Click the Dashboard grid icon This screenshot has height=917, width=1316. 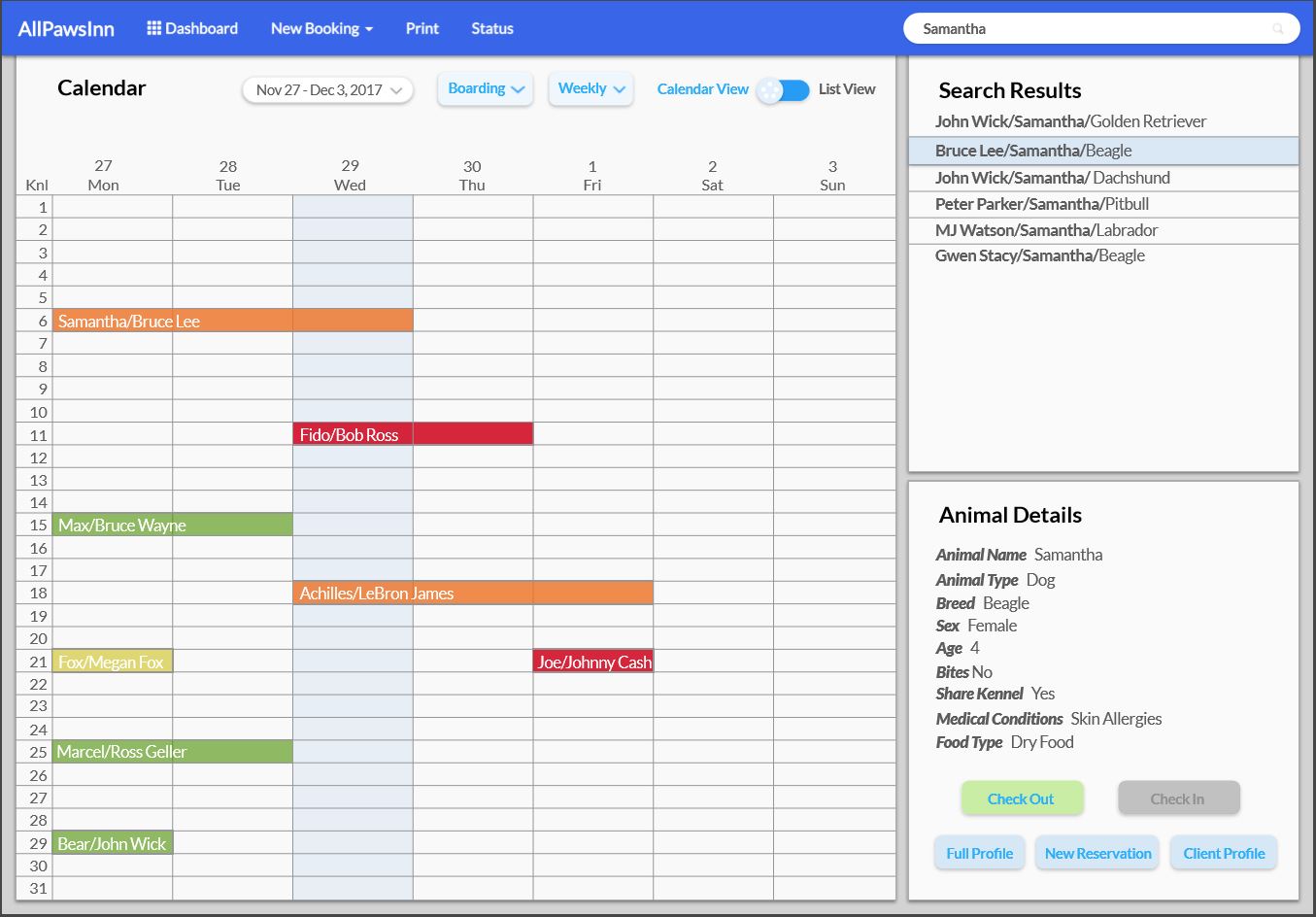(x=153, y=28)
